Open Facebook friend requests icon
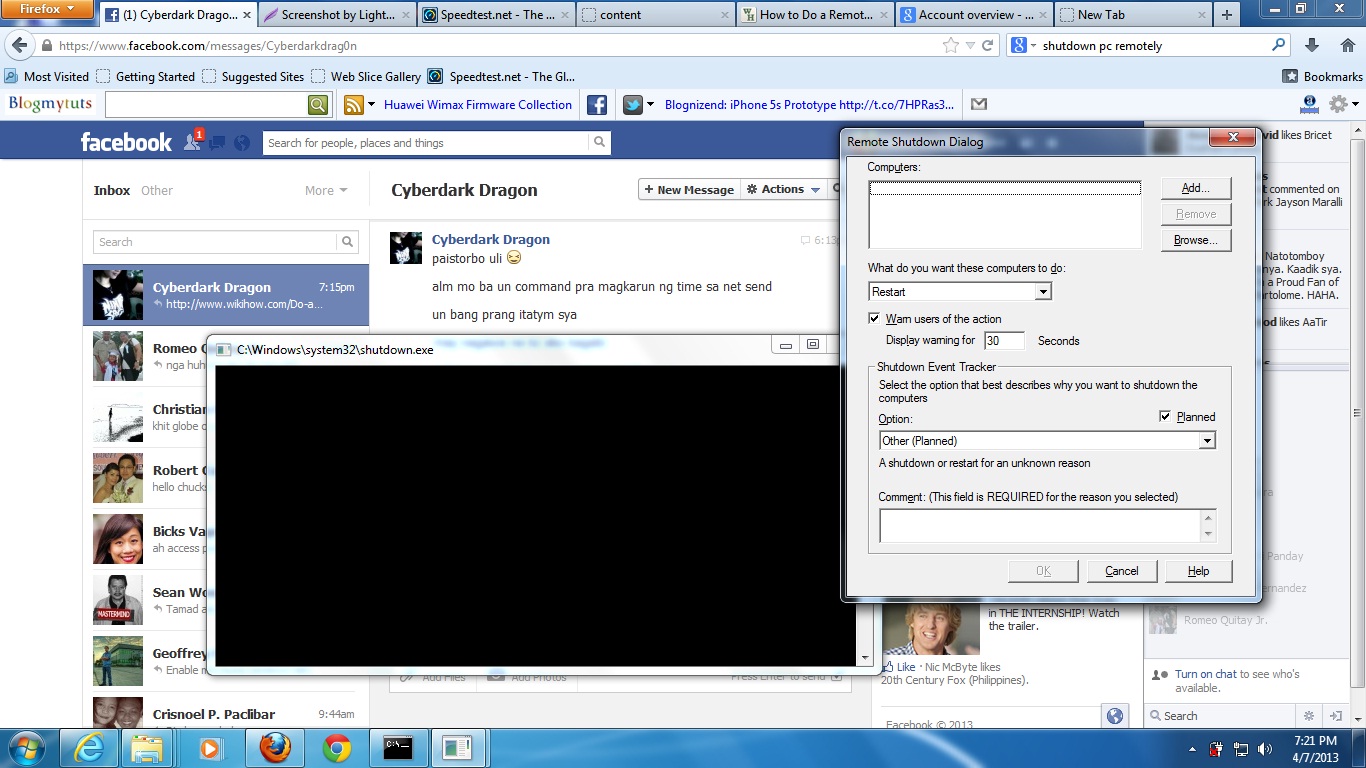 [x=192, y=142]
